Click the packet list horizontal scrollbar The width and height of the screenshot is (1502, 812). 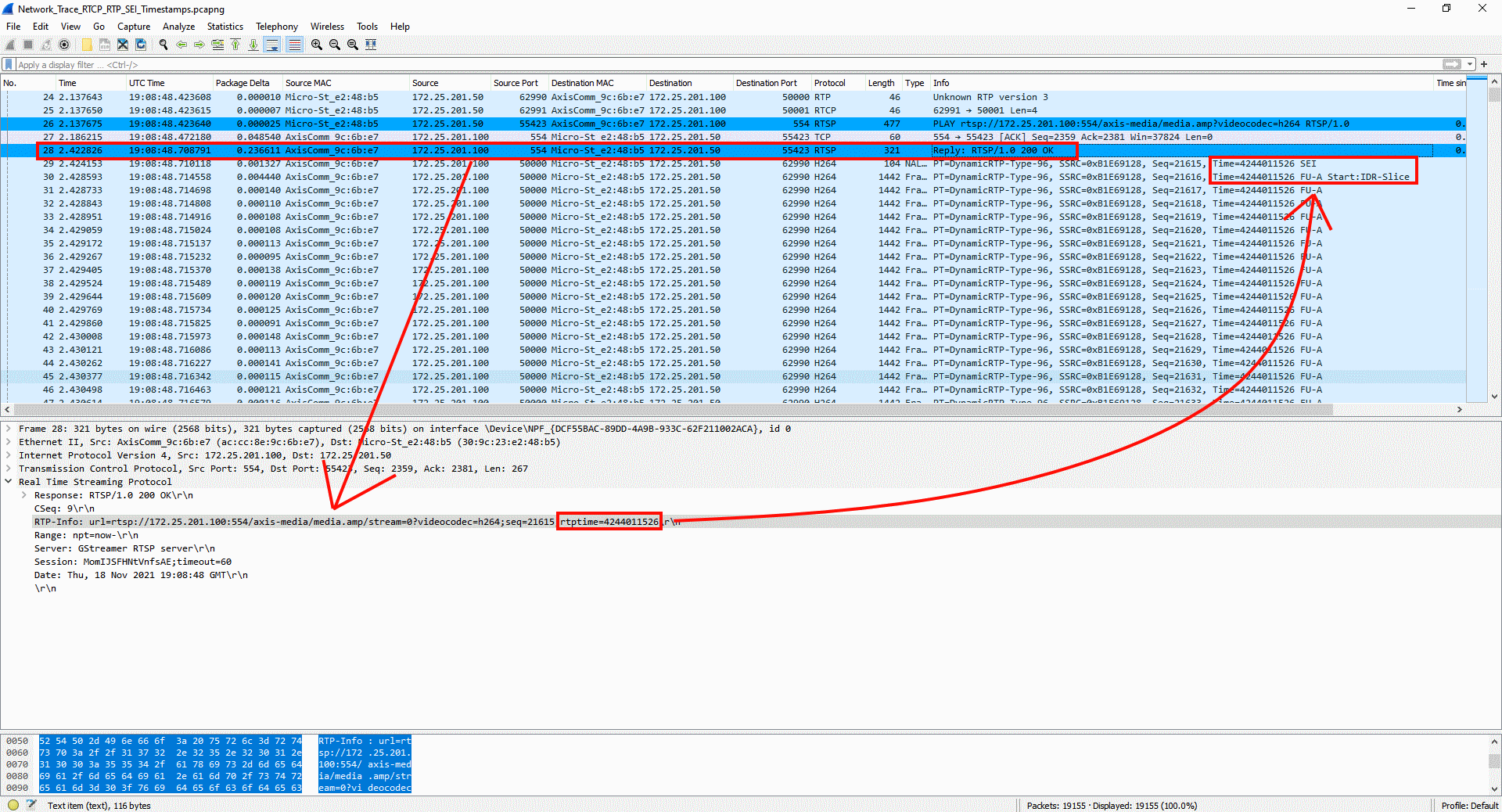pyautogui.click(x=673, y=409)
